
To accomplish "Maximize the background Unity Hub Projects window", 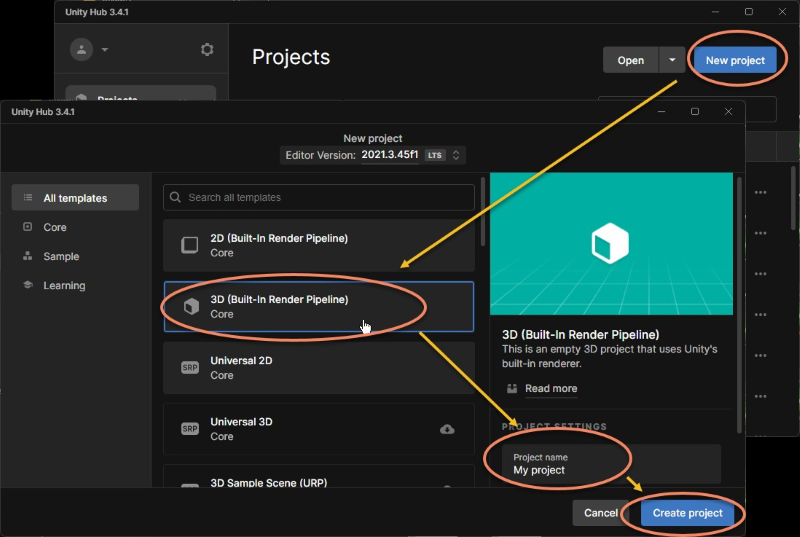I will coord(748,11).
